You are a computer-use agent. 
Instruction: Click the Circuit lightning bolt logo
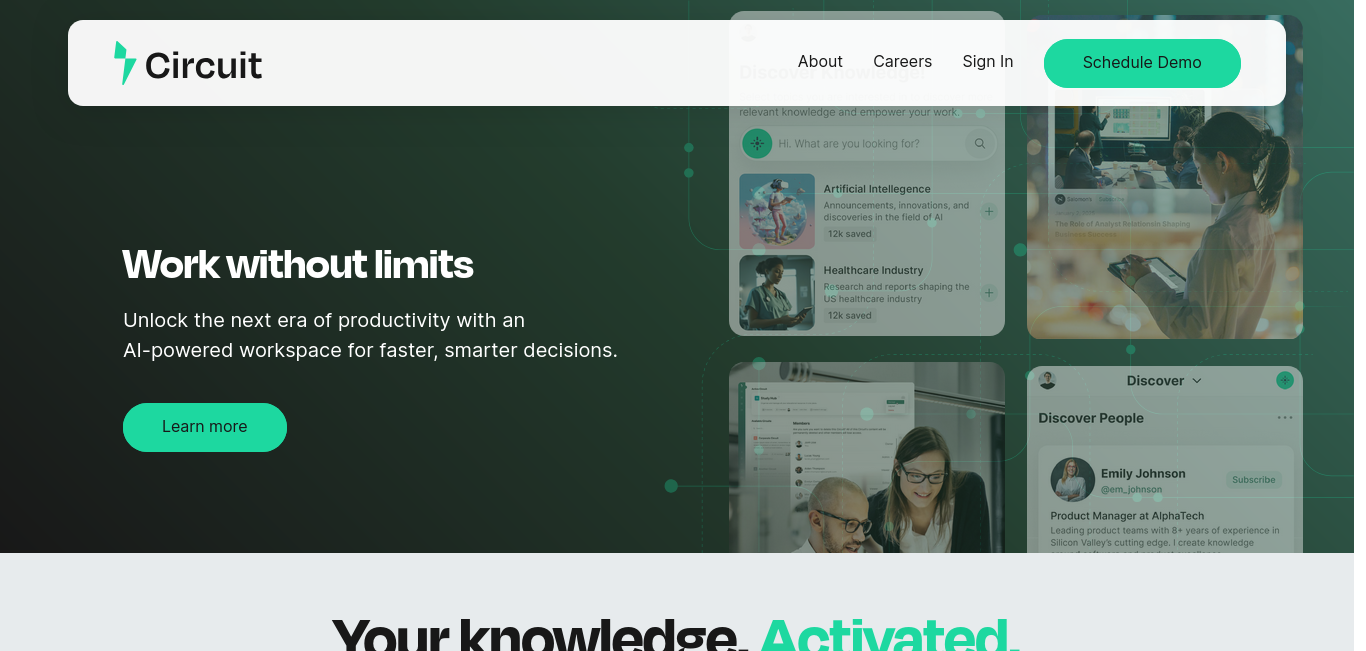(x=125, y=63)
